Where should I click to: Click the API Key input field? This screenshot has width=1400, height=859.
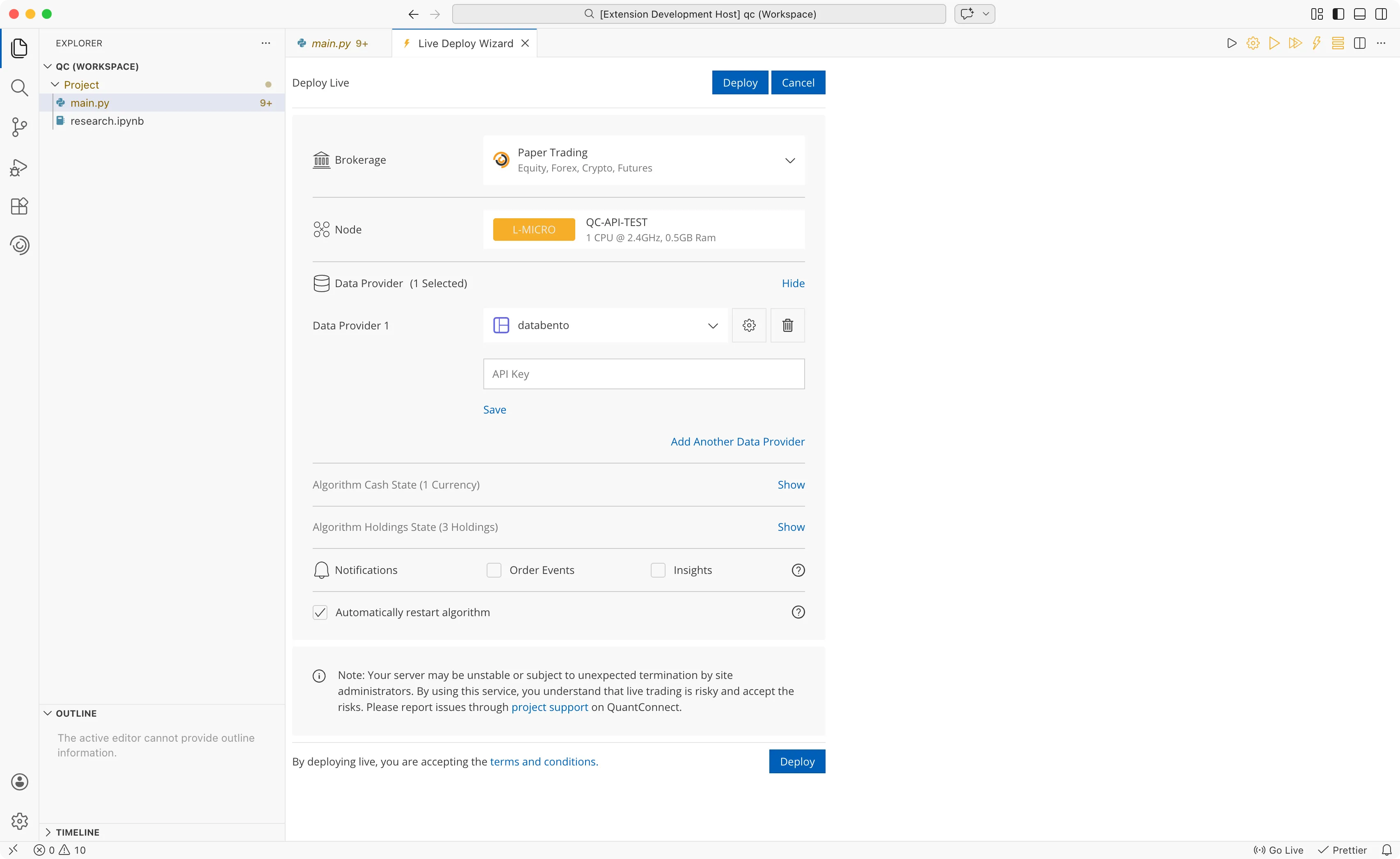(x=643, y=374)
